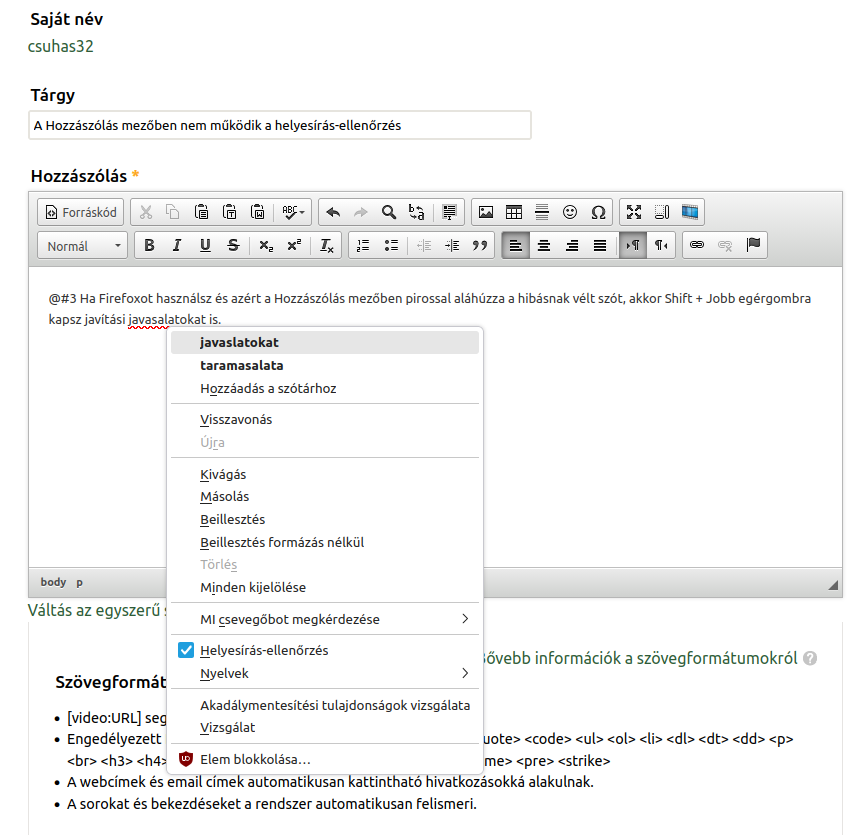Click the insert link chain icon
The image size is (860, 835).
(697, 245)
